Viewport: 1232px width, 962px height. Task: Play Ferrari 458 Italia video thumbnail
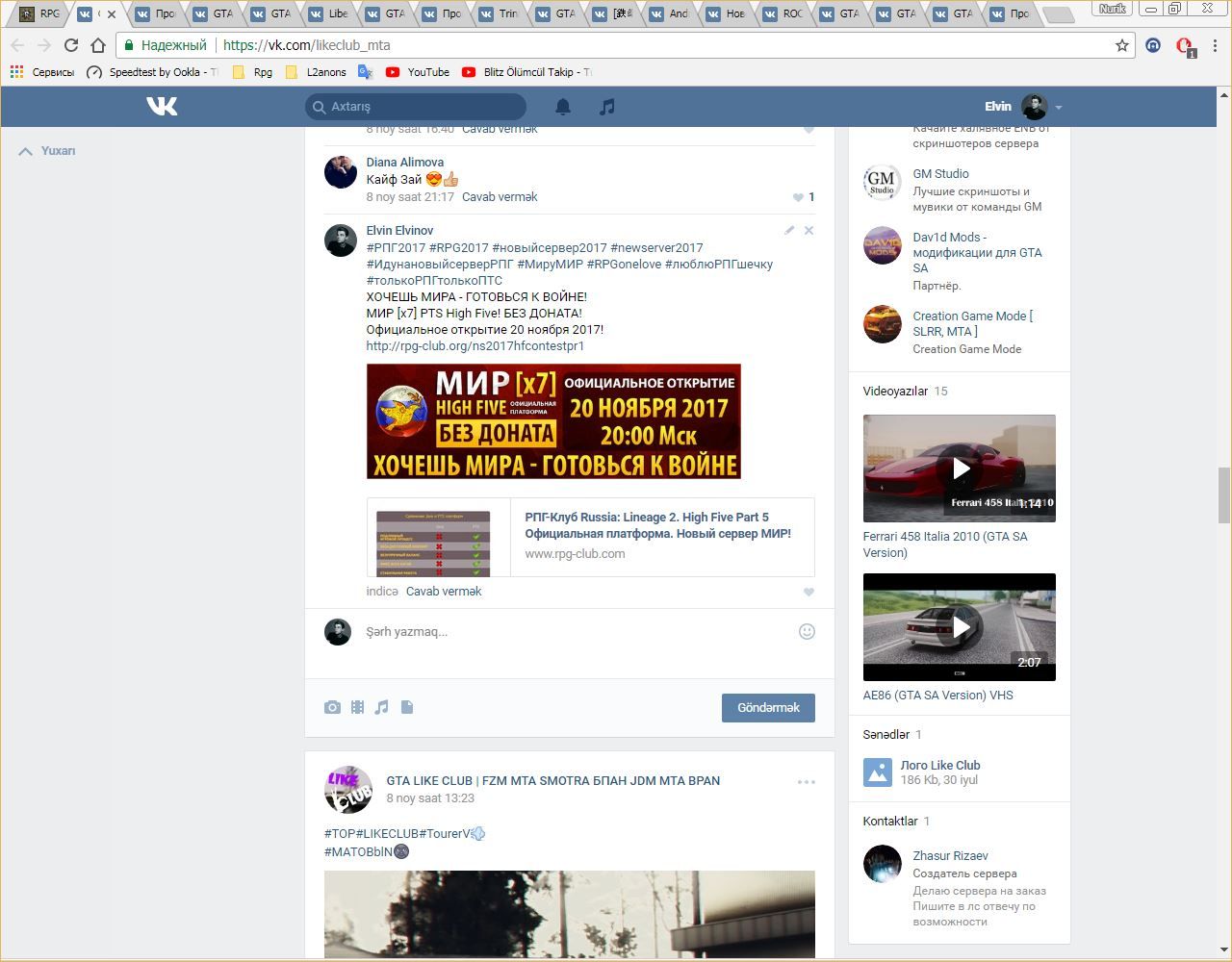point(960,468)
